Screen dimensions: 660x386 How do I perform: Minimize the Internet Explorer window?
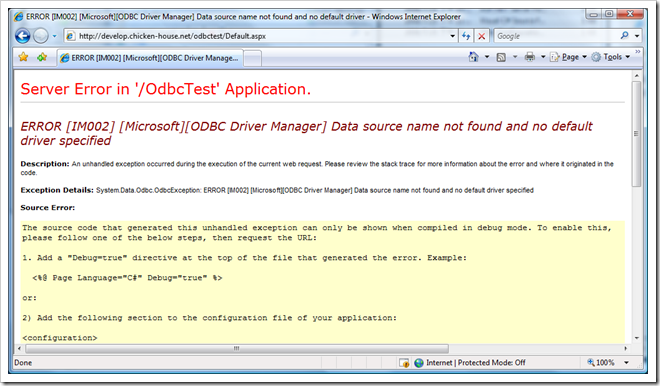[594, 14]
